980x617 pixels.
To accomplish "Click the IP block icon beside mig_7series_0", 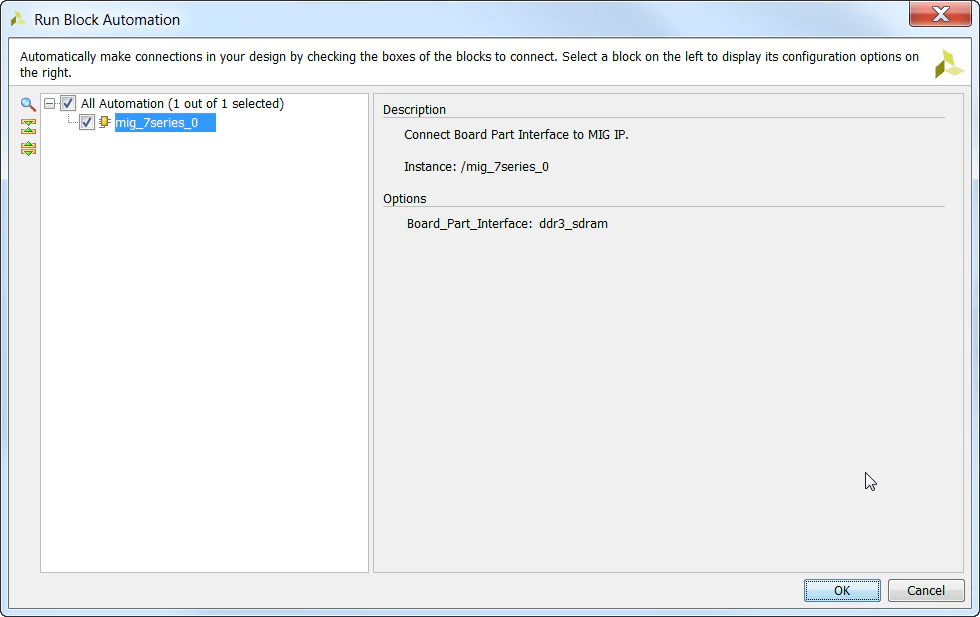I will click(x=105, y=123).
